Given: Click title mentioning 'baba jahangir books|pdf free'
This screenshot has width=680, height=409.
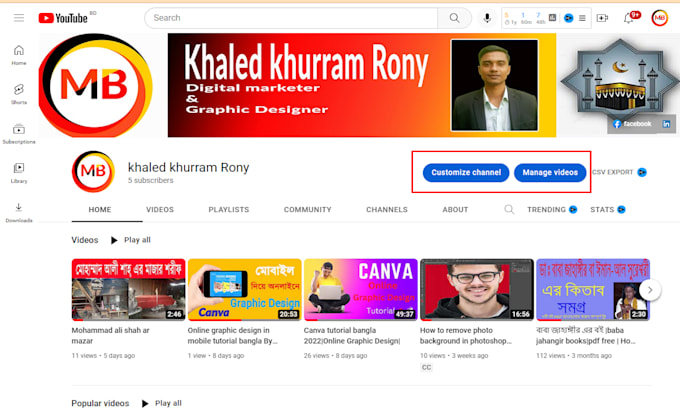Looking at the screenshot, I should click(586, 336).
